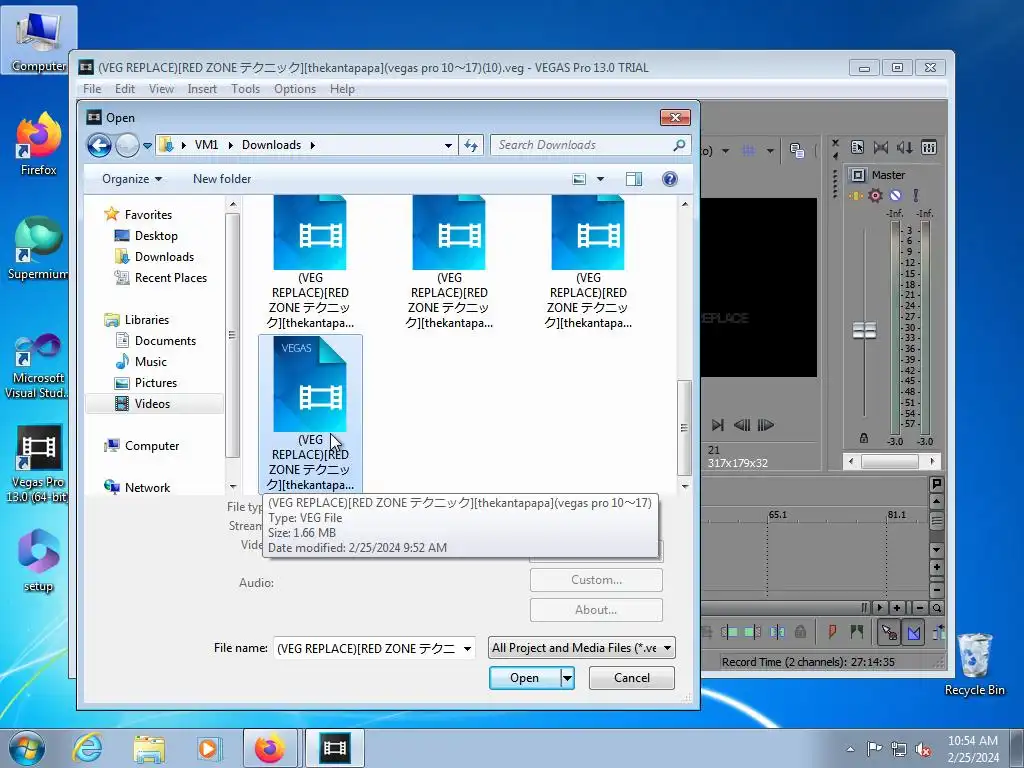
Task: Open the change view options arrow
Action: (x=600, y=179)
